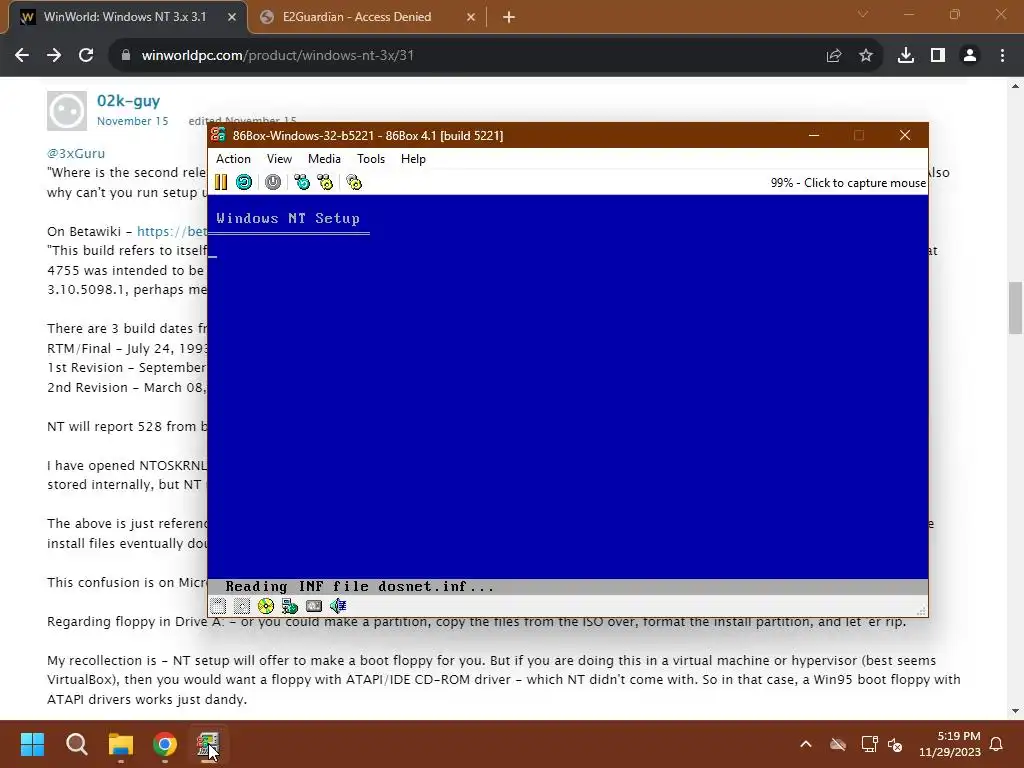Click the 86Box taskbar icon
The image size is (1024, 768).
(208, 744)
